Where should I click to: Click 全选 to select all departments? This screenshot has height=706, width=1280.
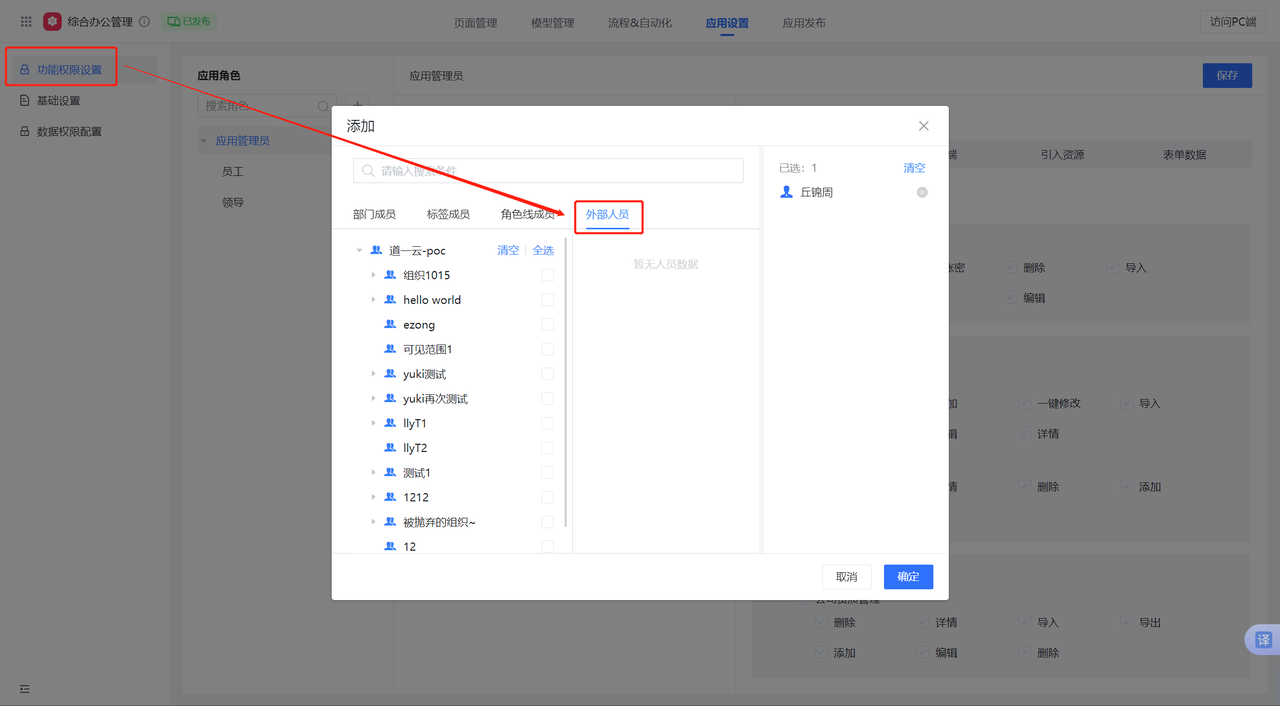pos(543,250)
